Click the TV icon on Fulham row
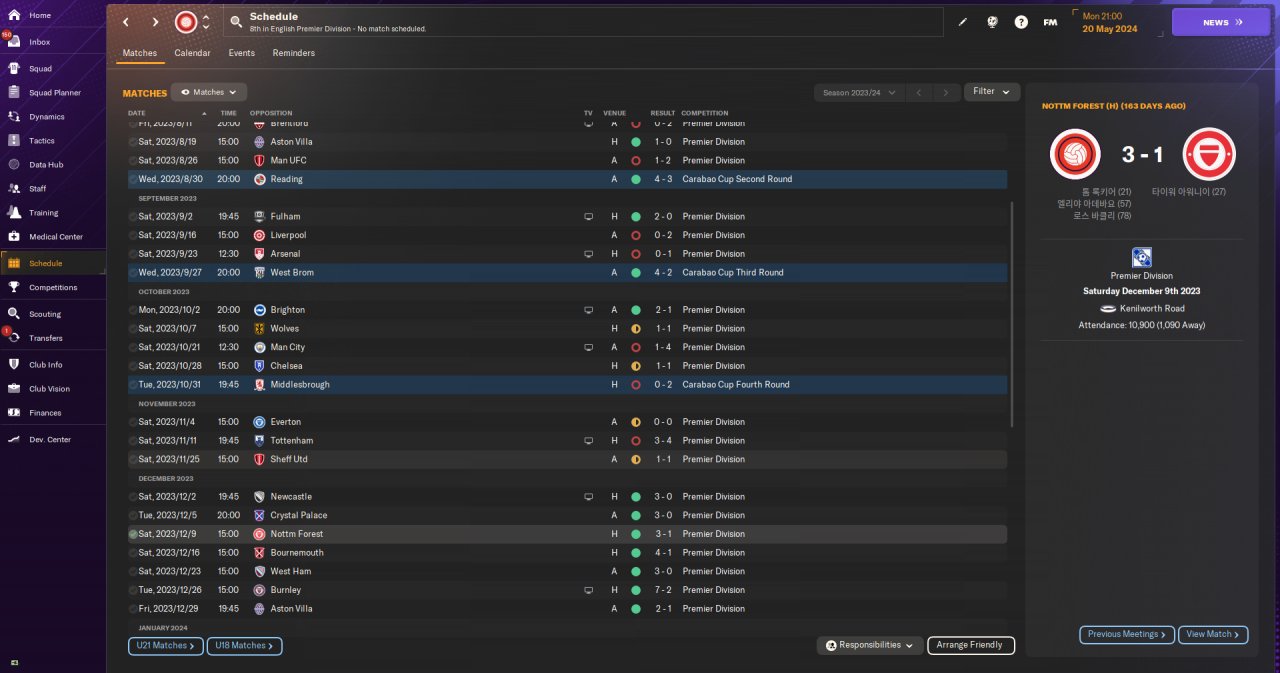 589,216
